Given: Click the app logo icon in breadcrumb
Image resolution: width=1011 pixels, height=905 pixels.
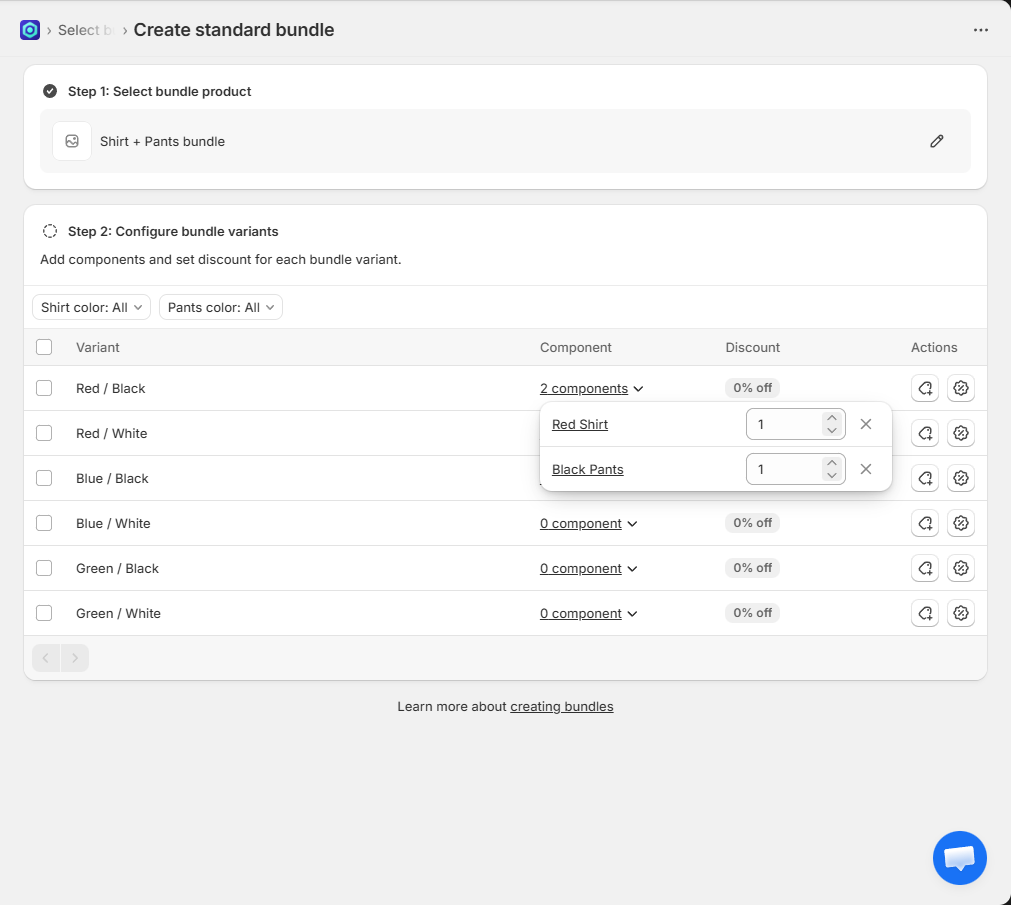Looking at the screenshot, I should pos(30,30).
